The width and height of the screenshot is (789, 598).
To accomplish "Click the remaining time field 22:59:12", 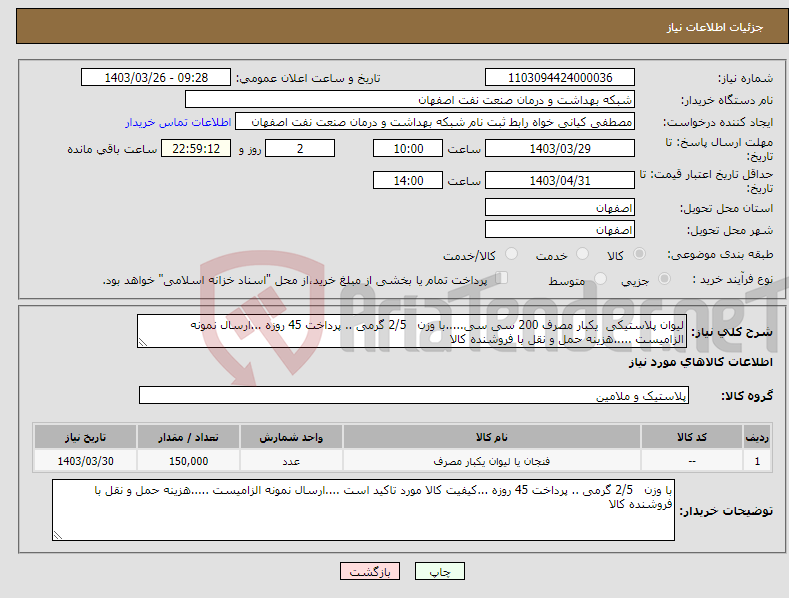I will (x=196, y=148).
